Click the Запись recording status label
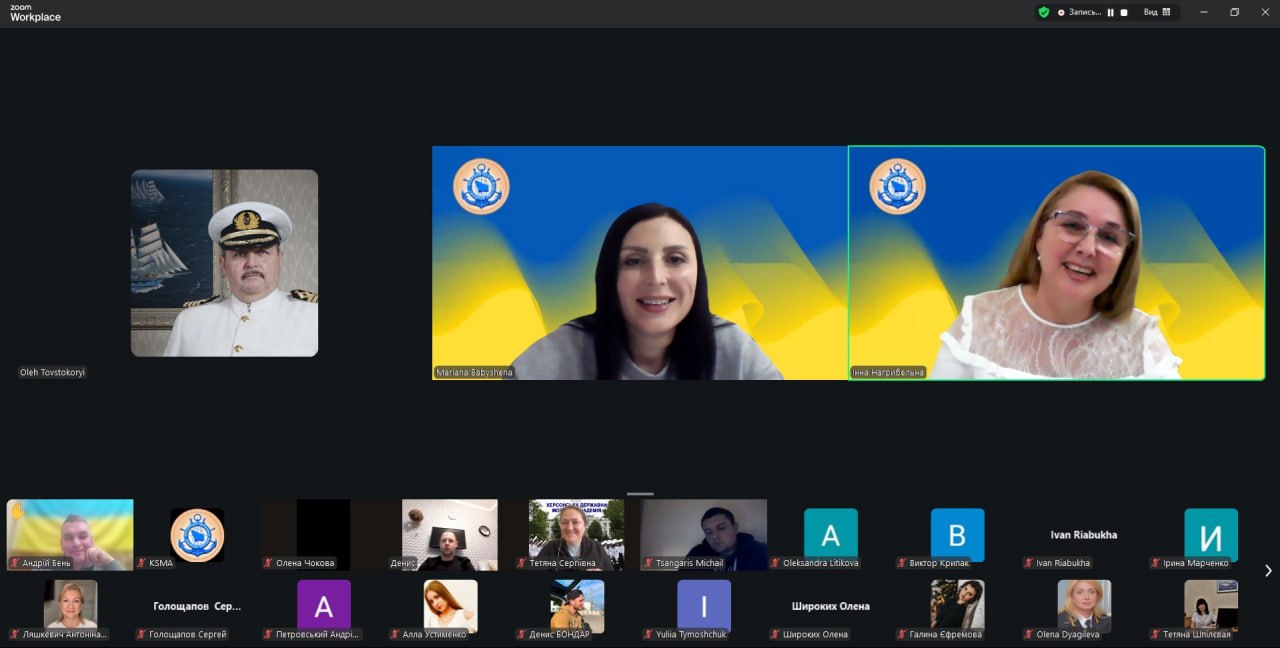This screenshot has width=1280, height=648. 1084,12
